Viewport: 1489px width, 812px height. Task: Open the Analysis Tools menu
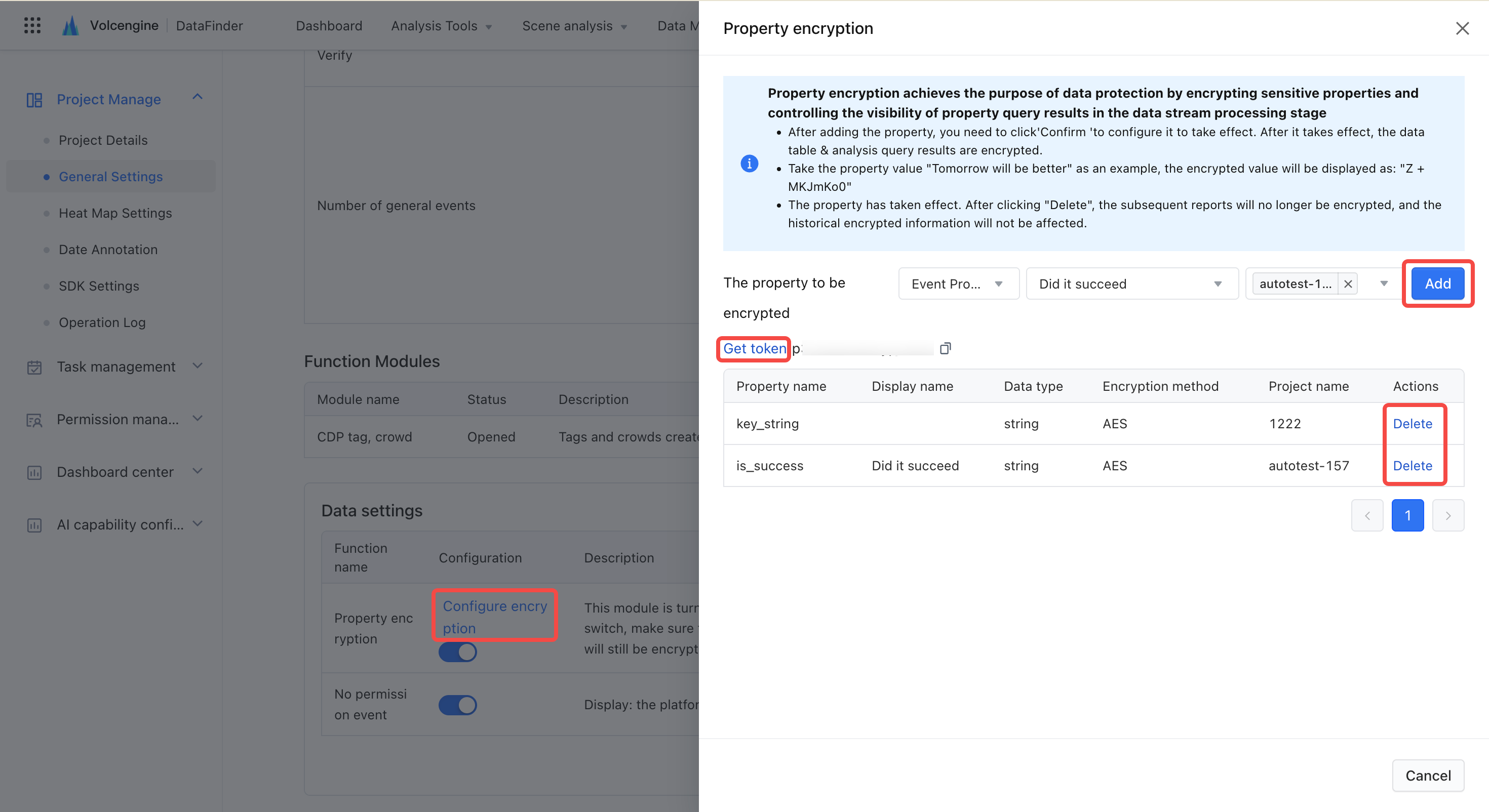click(442, 26)
